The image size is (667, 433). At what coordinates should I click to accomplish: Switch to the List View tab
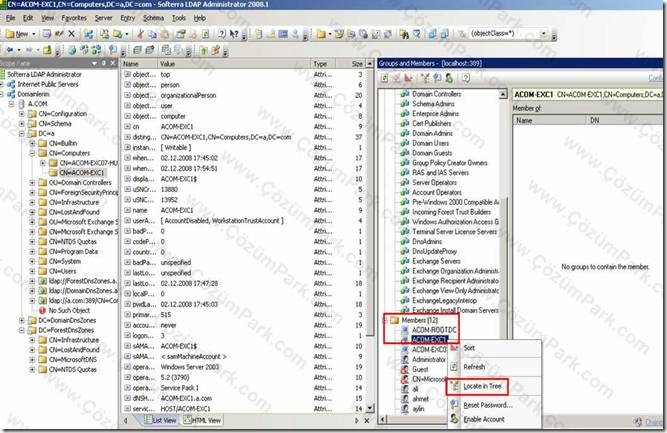(160, 420)
